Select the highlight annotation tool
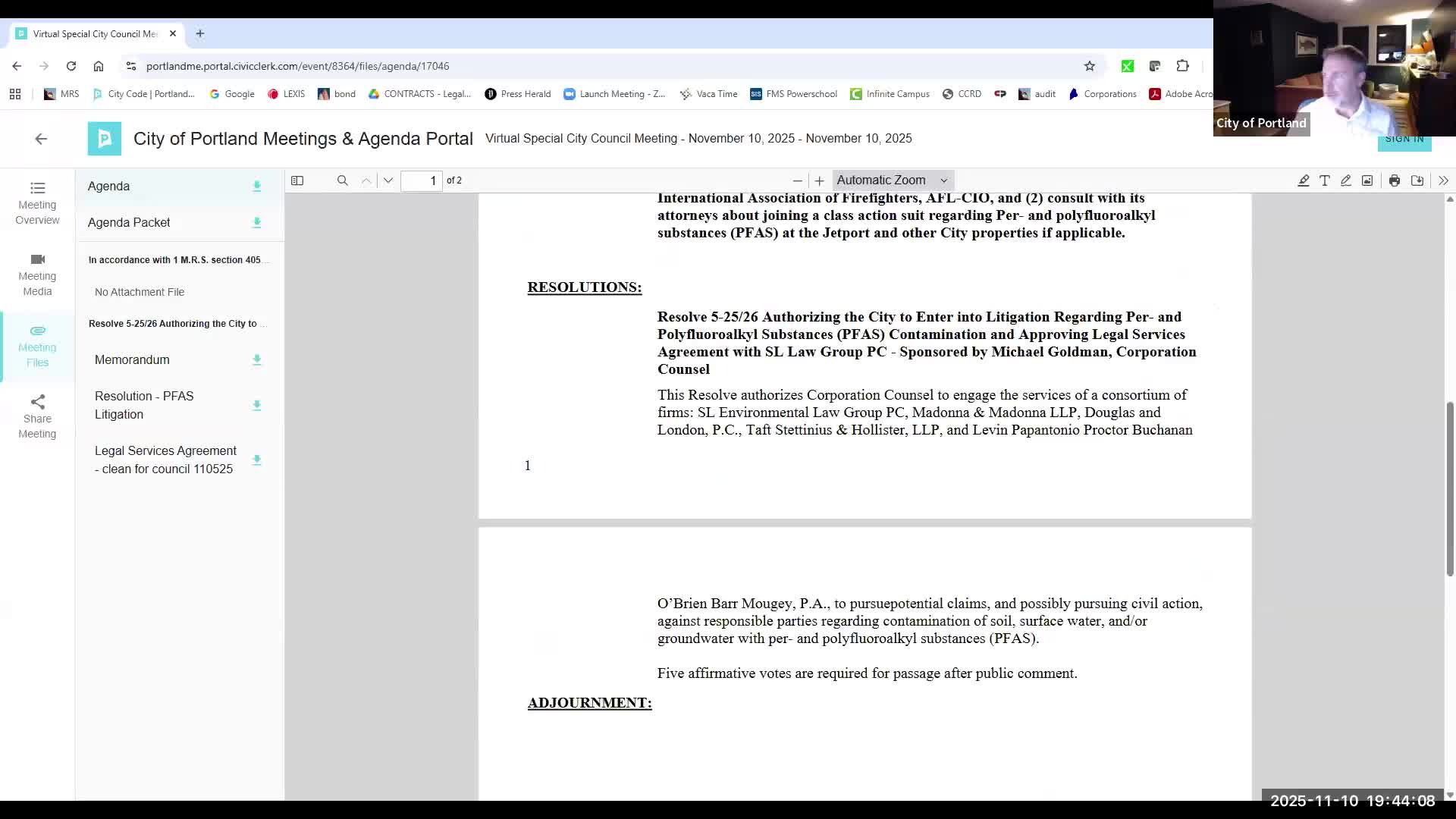This screenshot has height=819, width=1456. (x=1303, y=180)
